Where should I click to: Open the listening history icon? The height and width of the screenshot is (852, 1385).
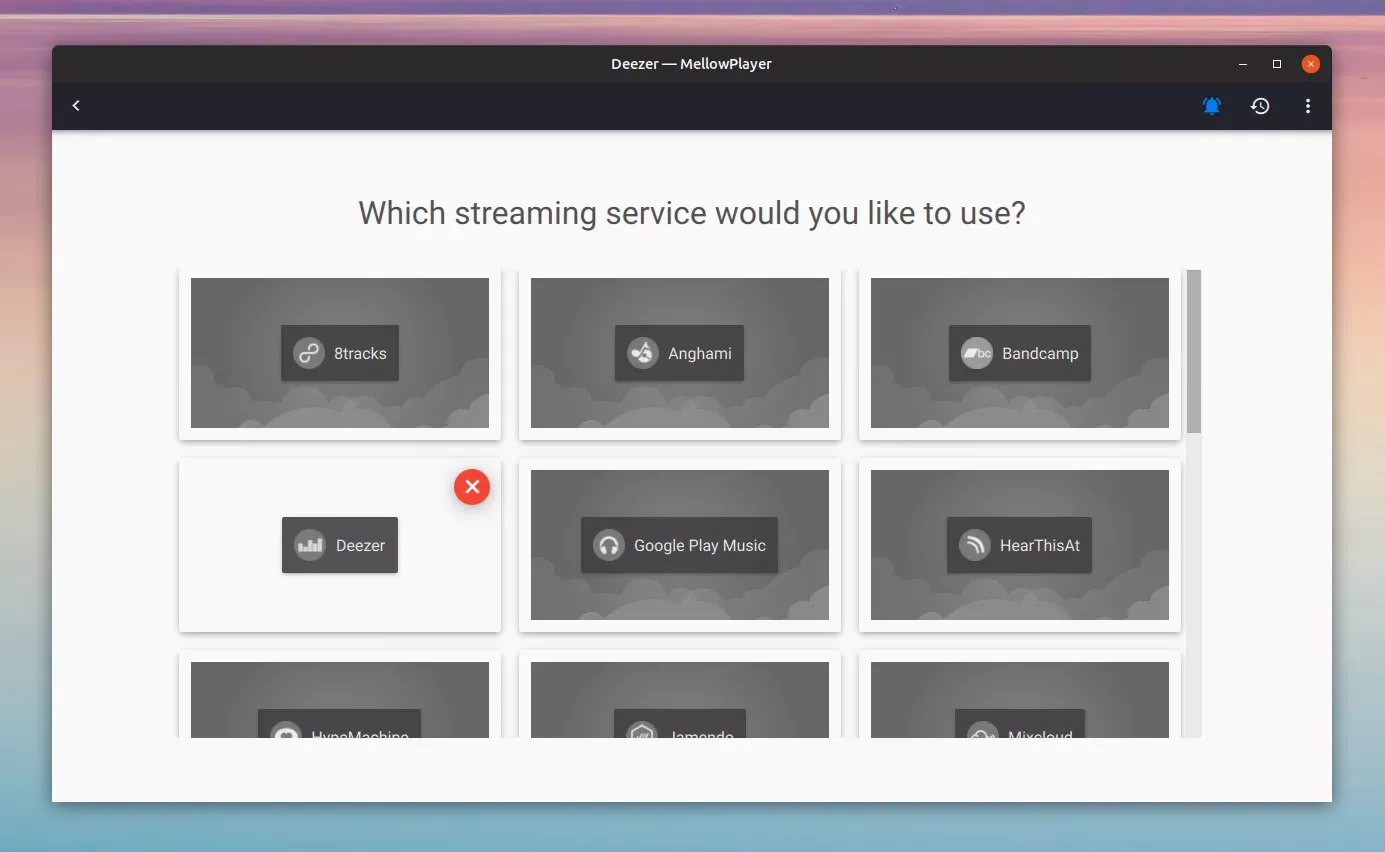1260,106
